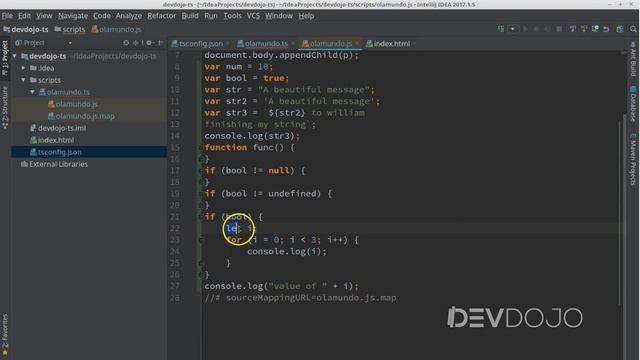Viewport: 640px width, 360px height.
Task: Select olamundo.js.map in project tree
Action: click(x=81, y=116)
